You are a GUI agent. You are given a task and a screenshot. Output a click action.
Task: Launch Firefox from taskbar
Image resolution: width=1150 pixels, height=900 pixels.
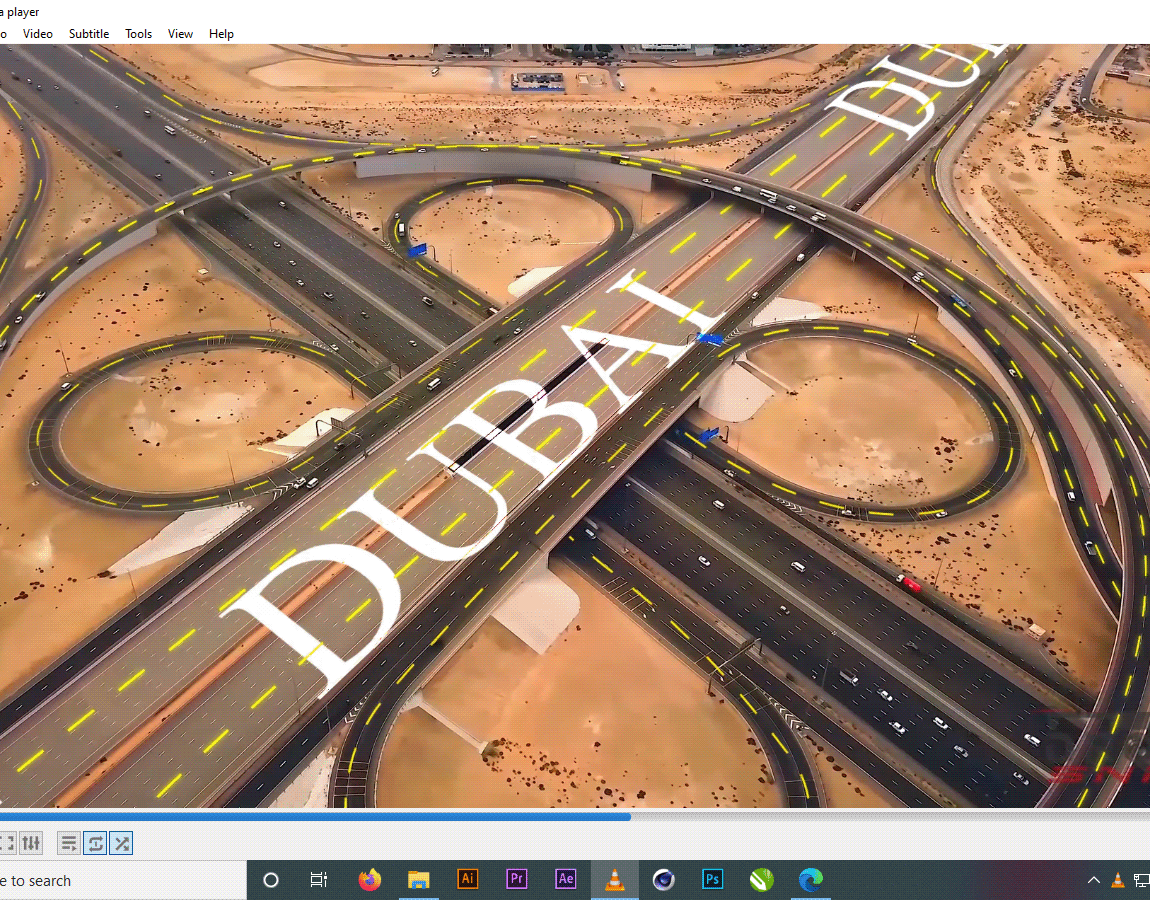[x=370, y=879]
